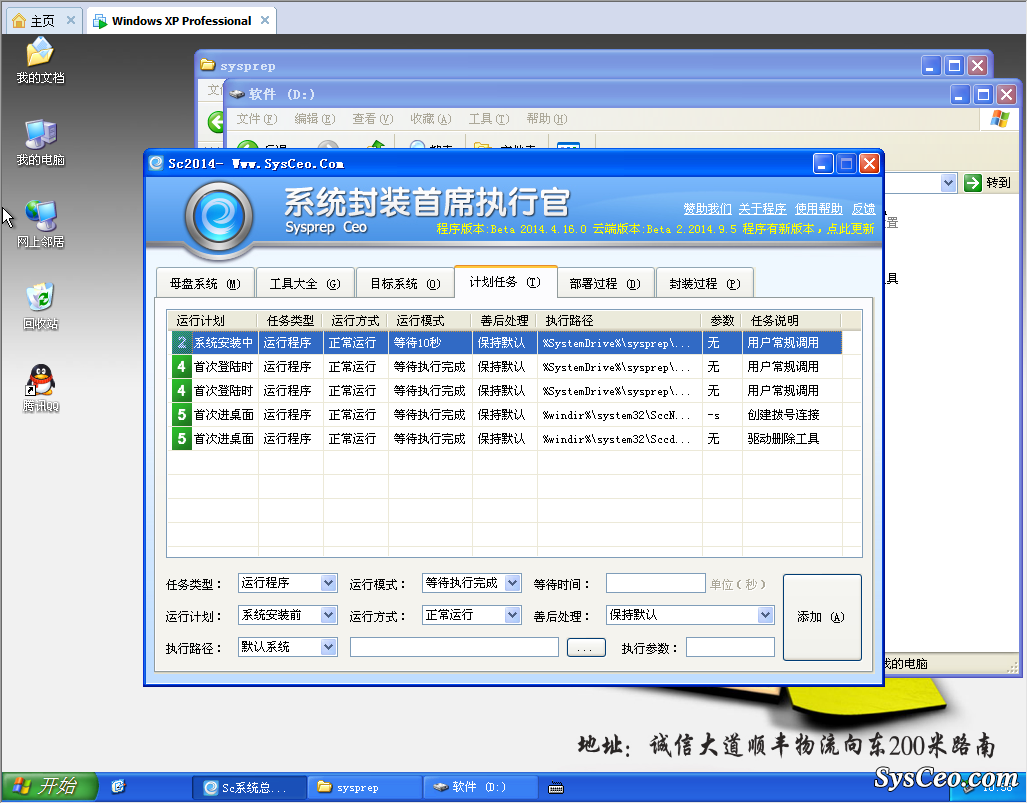This screenshot has height=804, width=1028.
Task: Open 工具(T) menu in 软件 (D:) window
Action: 488,119
